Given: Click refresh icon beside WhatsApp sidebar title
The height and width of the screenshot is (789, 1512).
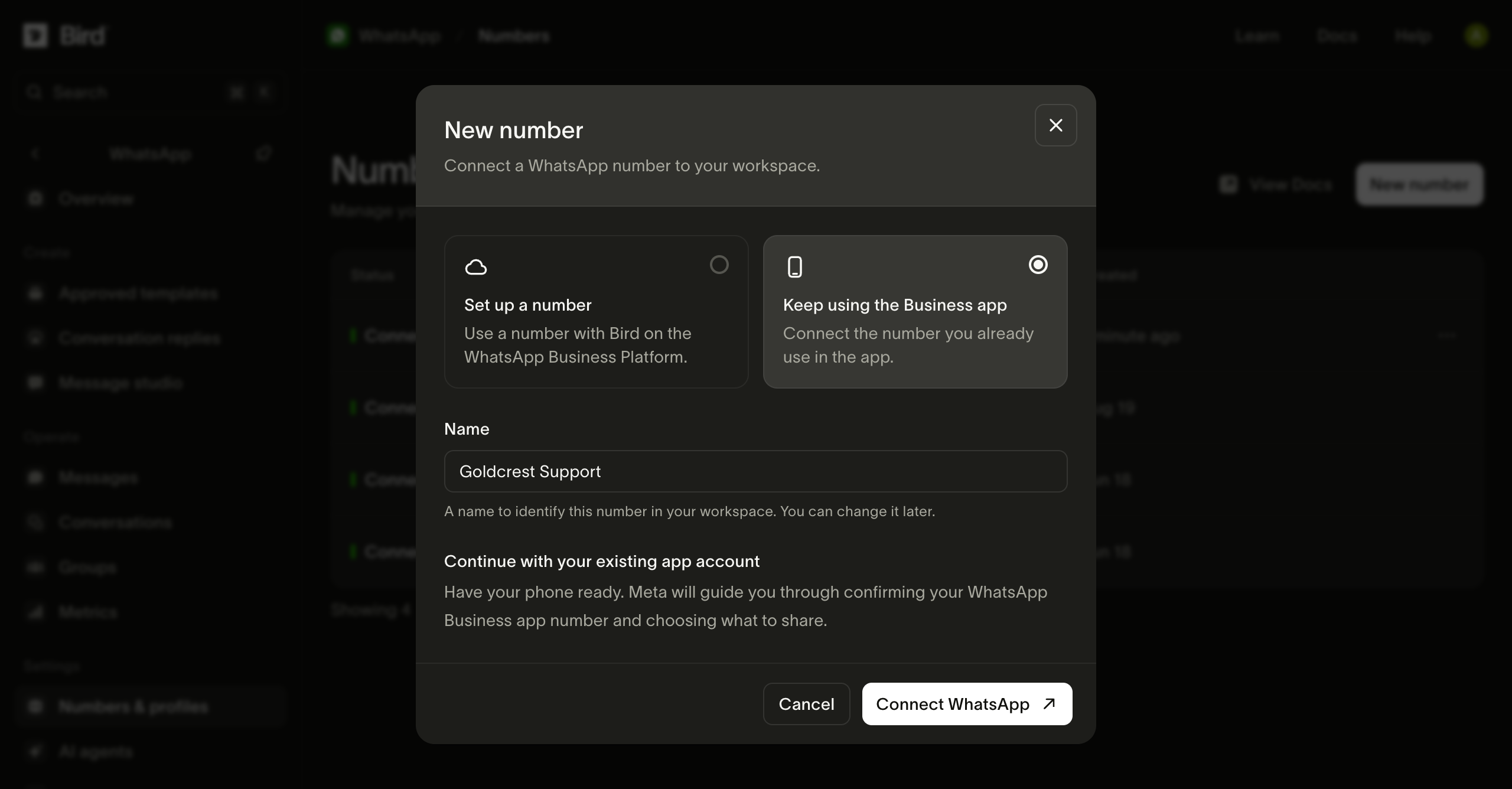Looking at the screenshot, I should [x=263, y=154].
